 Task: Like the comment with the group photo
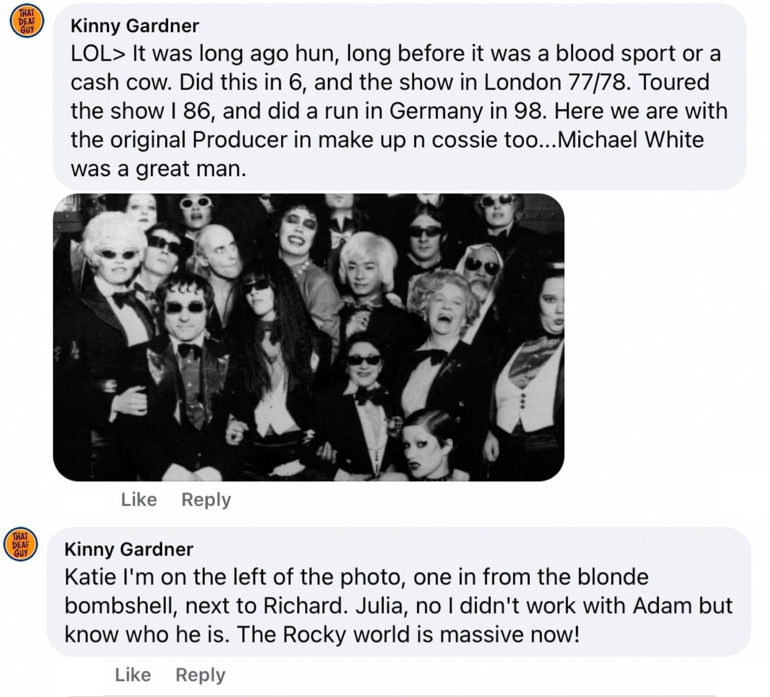(139, 500)
